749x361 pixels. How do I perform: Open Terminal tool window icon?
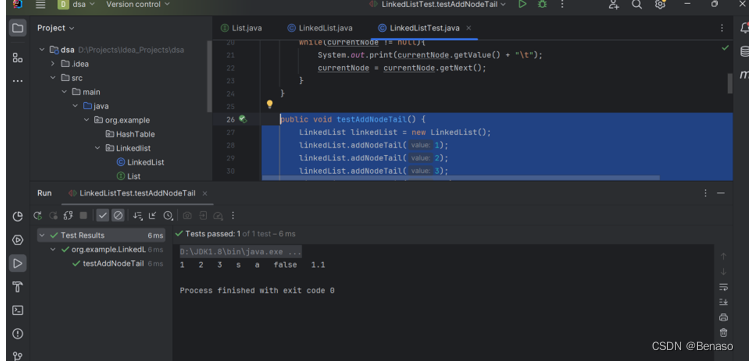pos(18,310)
